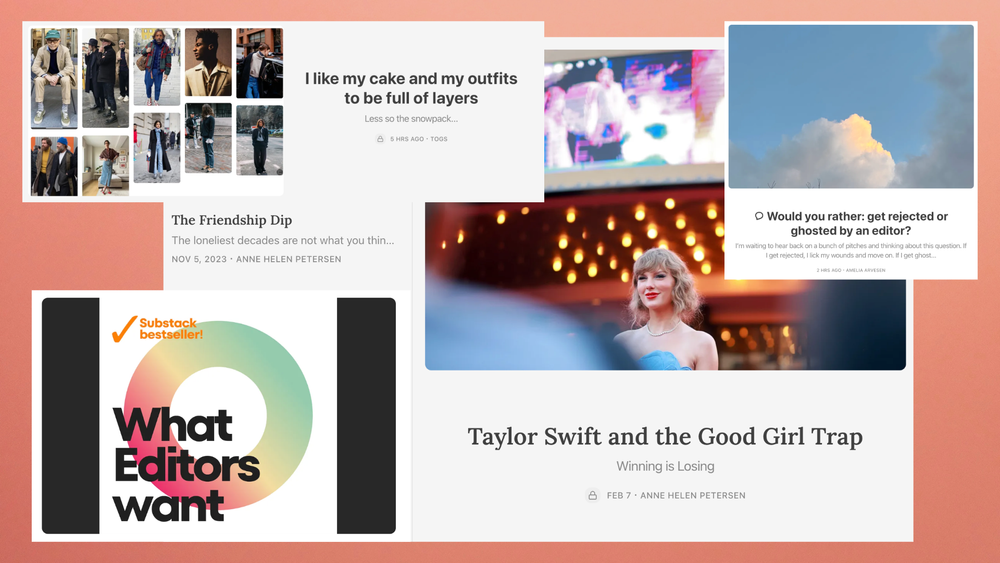Open 'The Friendship Dip' article title
1000x563 pixels.
pyautogui.click(x=232, y=220)
